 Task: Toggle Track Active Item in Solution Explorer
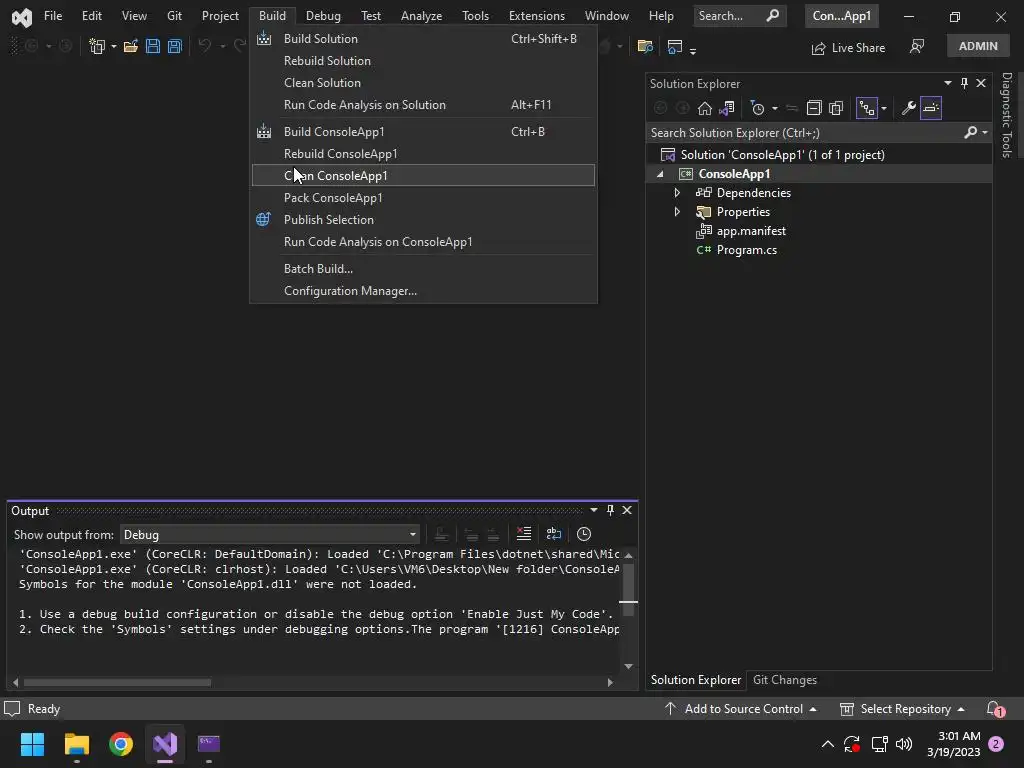pyautogui.click(x=867, y=108)
